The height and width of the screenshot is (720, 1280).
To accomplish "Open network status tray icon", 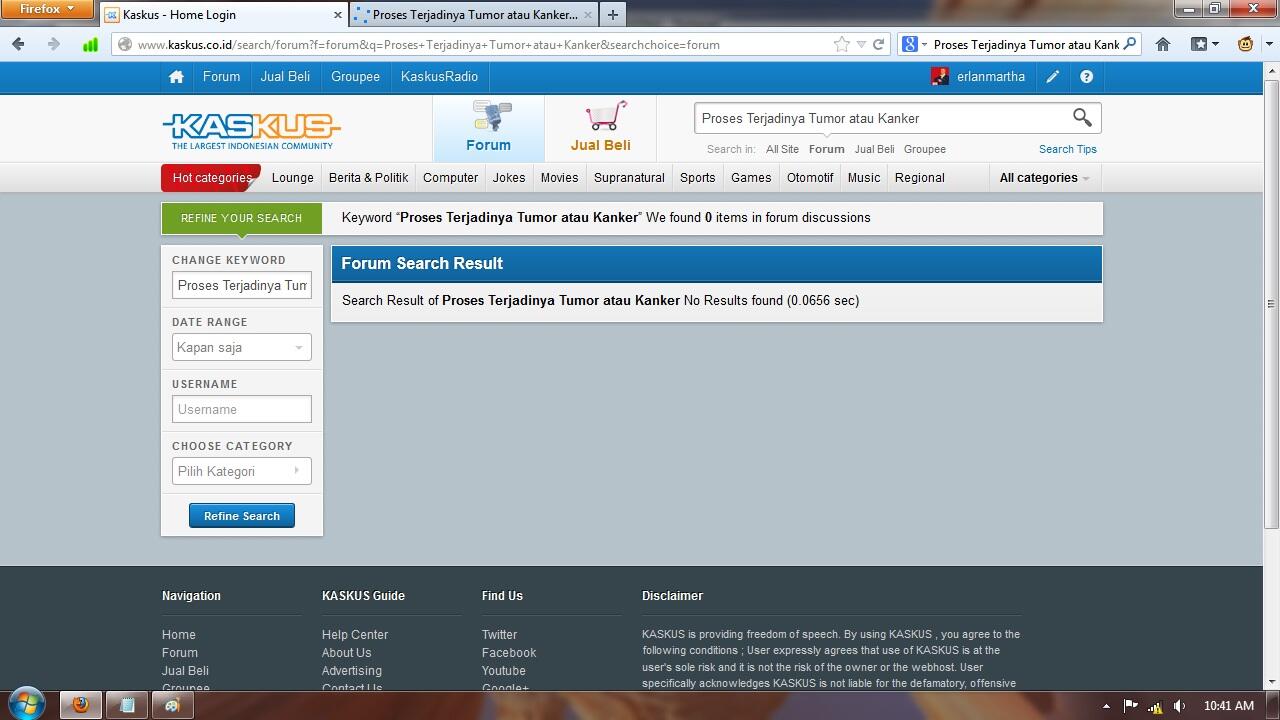I will coord(1155,706).
